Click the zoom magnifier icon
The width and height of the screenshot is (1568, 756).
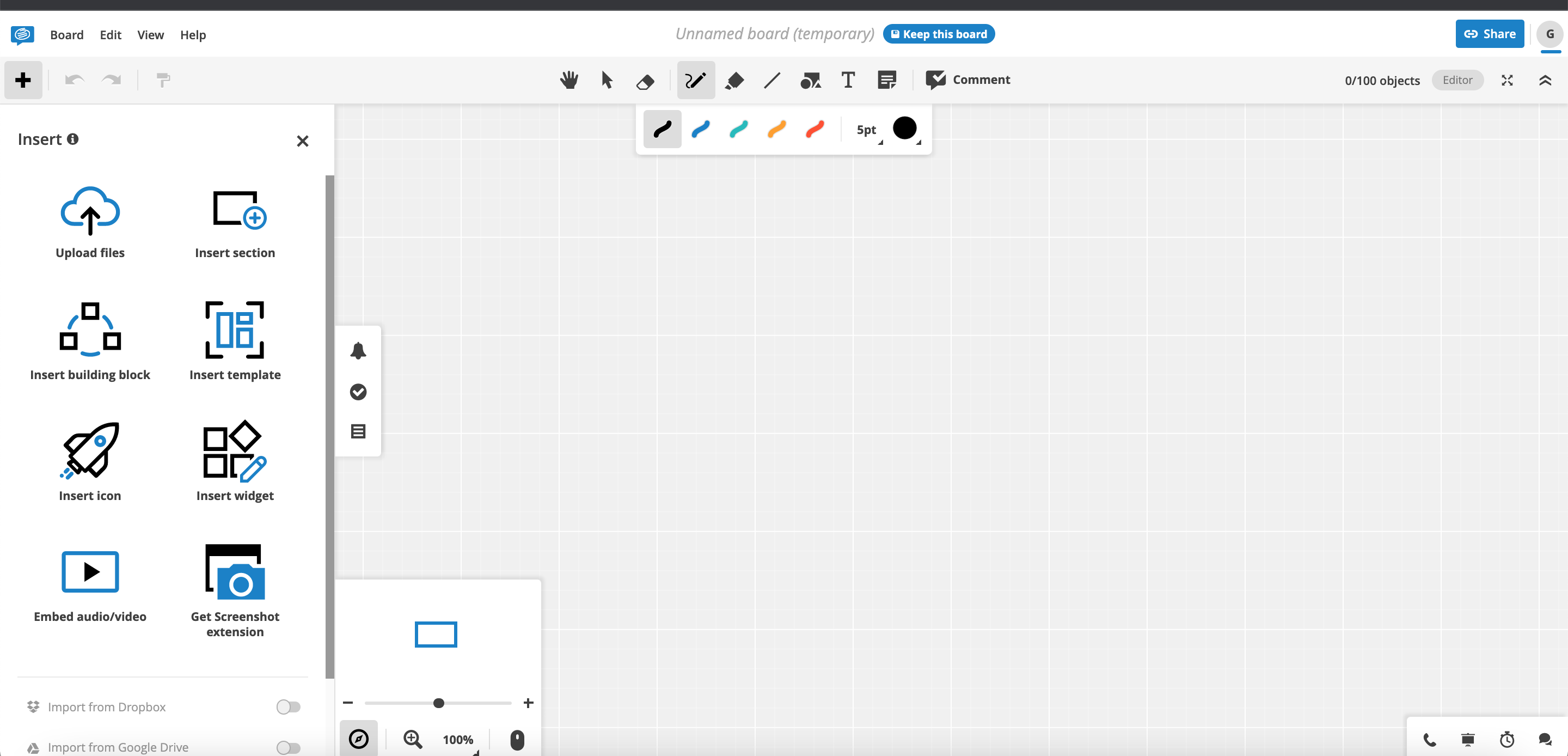pos(413,739)
